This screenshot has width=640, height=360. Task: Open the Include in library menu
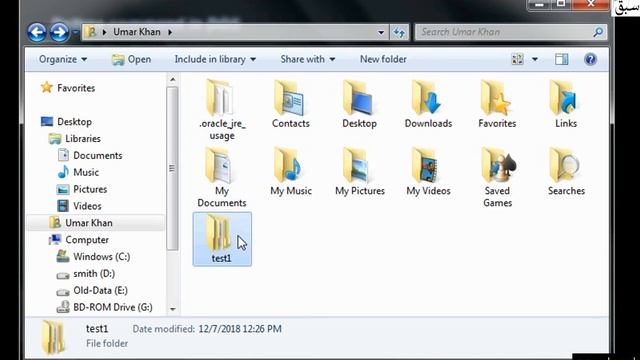216,60
